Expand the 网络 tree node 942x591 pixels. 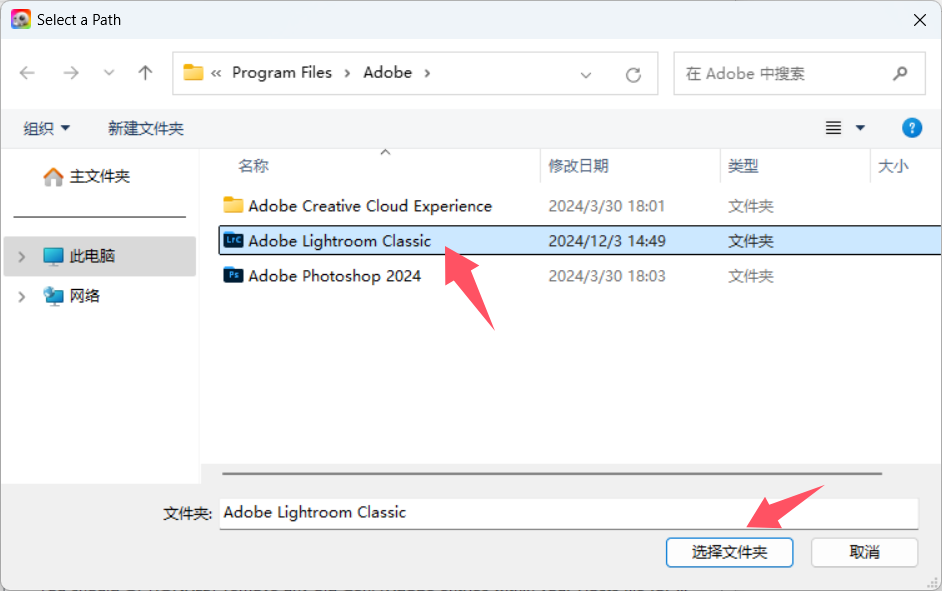[x=22, y=297]
